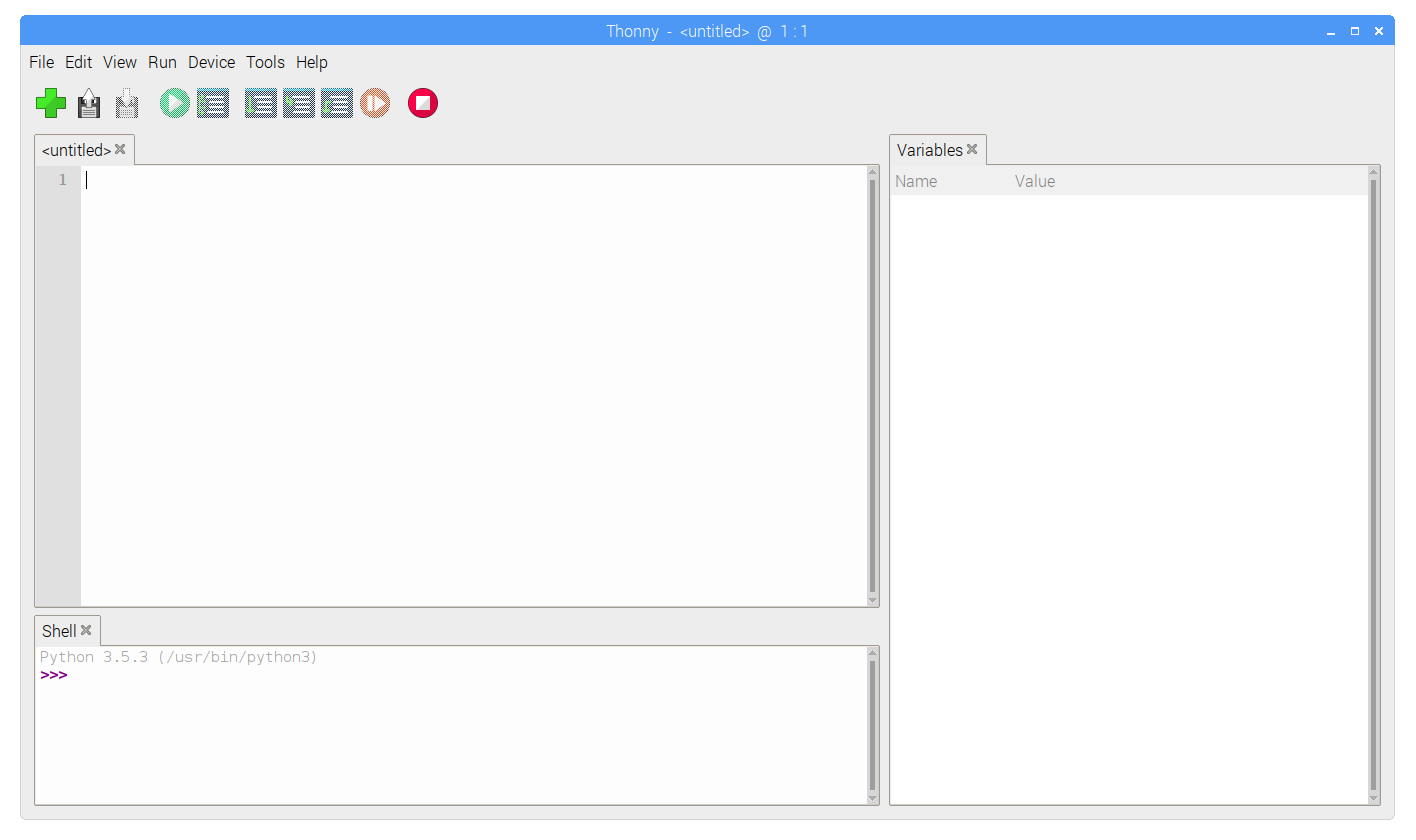Click the Open file floppy disk icon
This screenshot has height=840, width=1416.
tap(89, 103)
